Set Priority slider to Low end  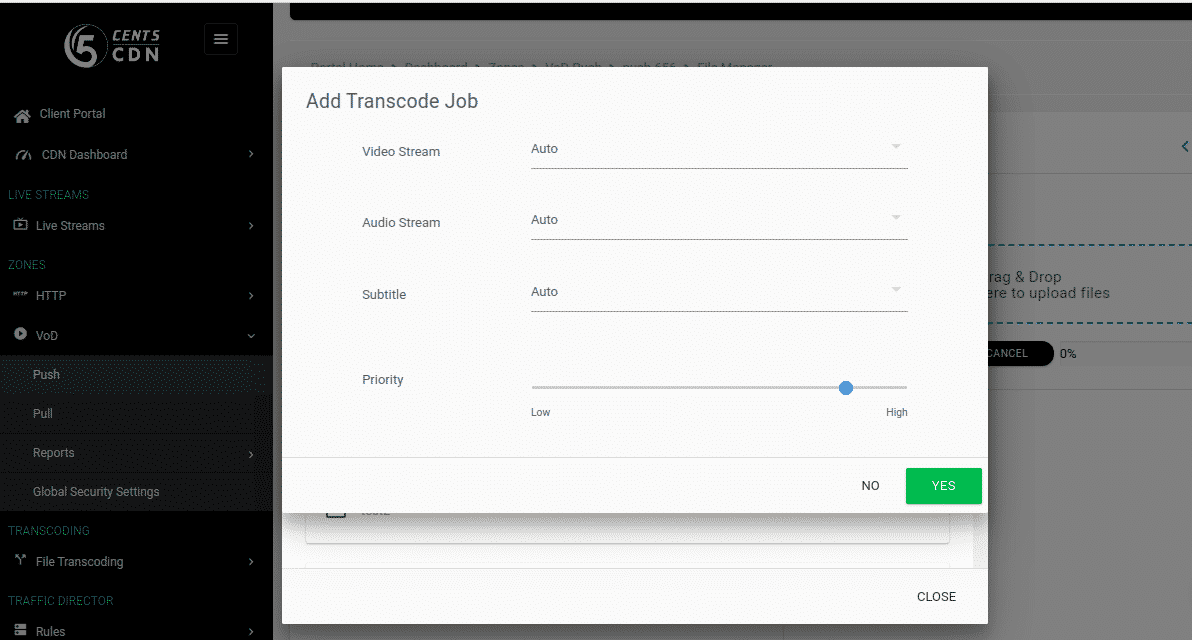pyautogui.click(x=533, y=388)
